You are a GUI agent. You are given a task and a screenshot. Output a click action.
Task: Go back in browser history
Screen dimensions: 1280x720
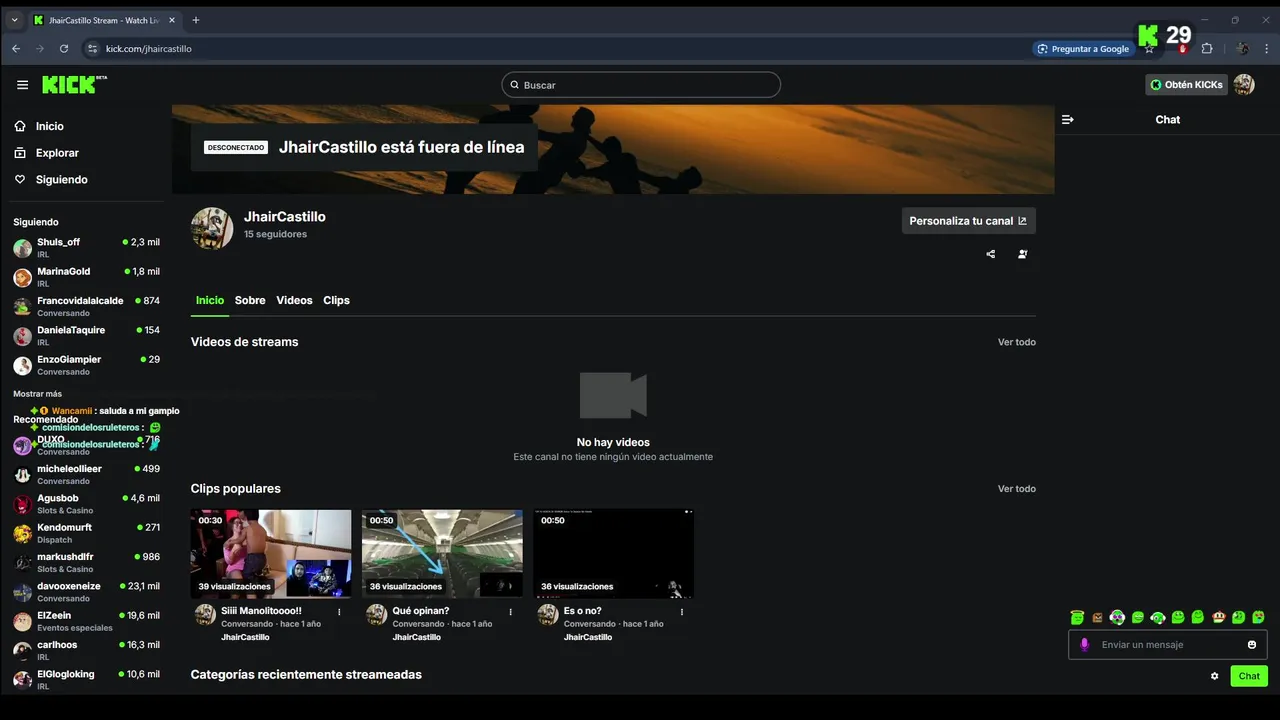[16, 48]
